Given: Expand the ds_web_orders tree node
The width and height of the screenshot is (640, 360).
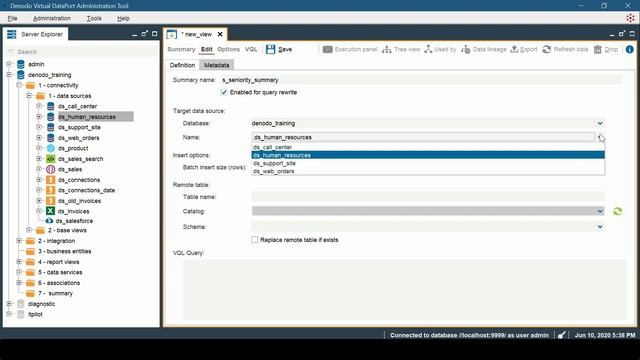Looking at the screenshot, I should click(x=39, y=138).
